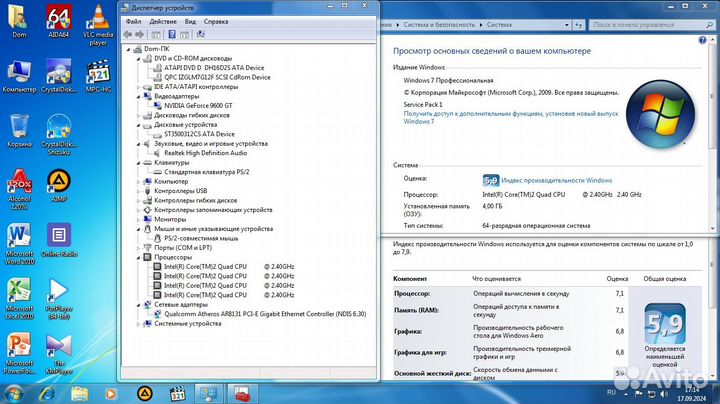720x404 pixels.
Task: Select the Qualcomm Atheros AR8131 Ethernet Controller
Action: tap(265, 314)
